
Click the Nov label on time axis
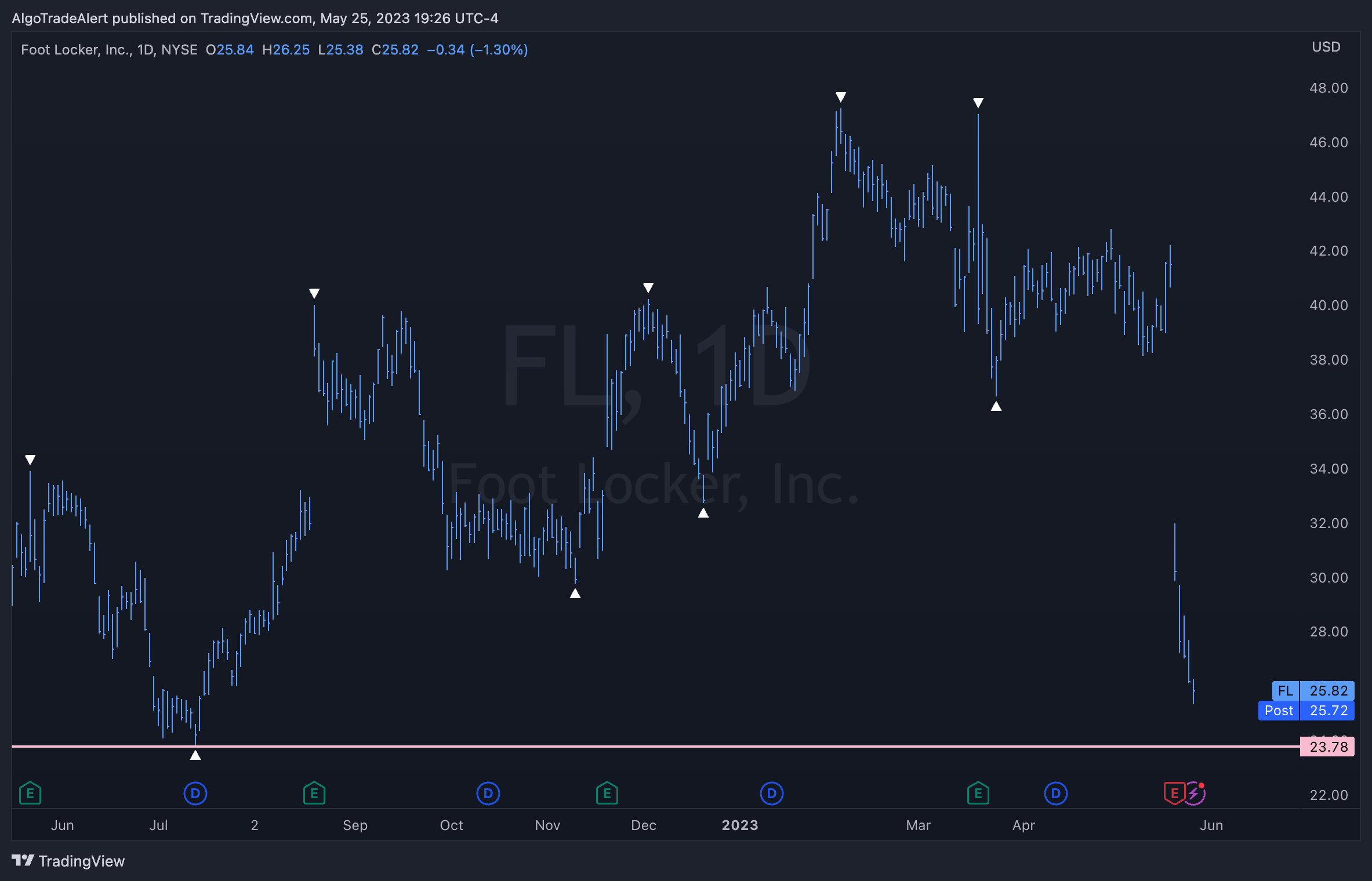(547, 825)
